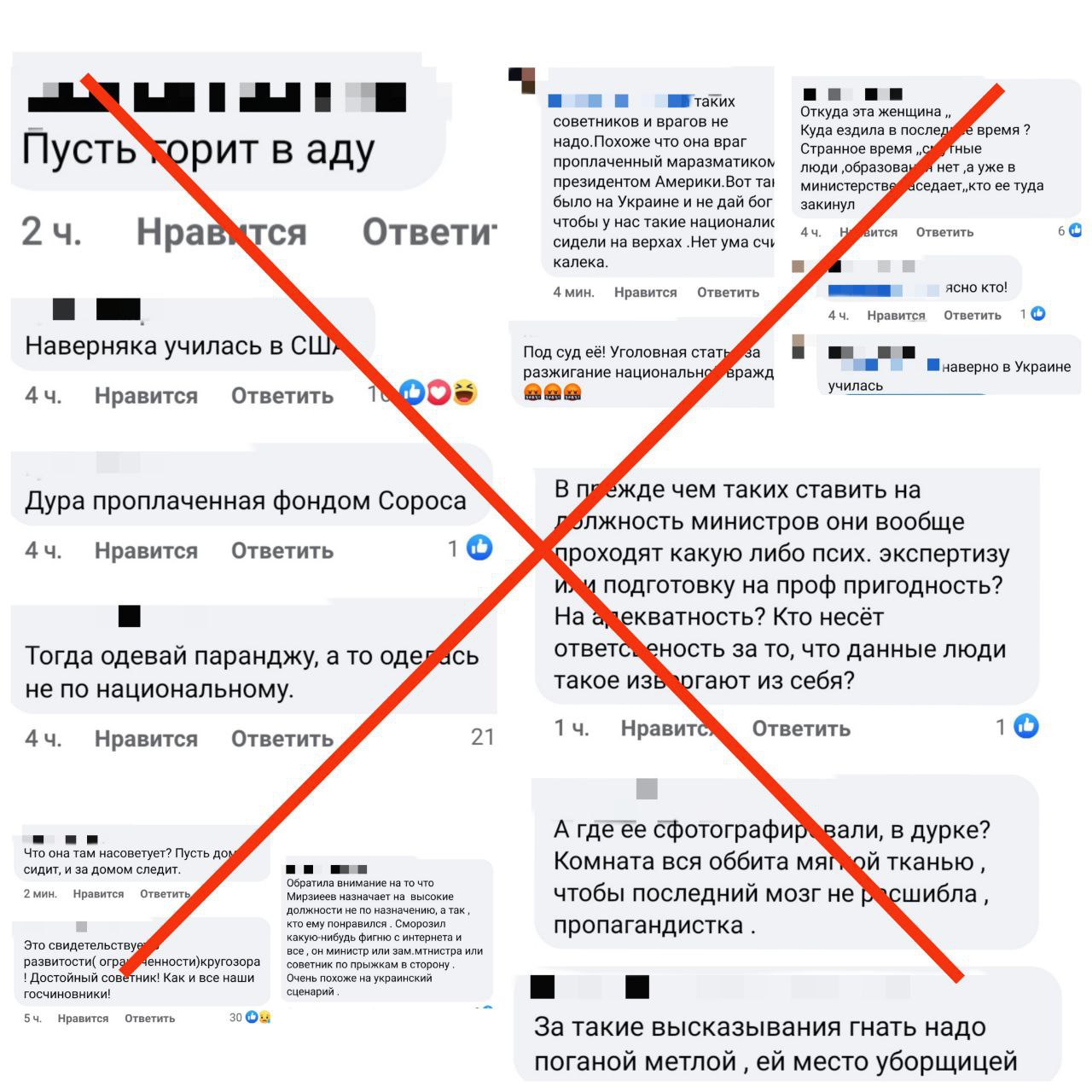This screenshot has width=1092, height=1092.
Task: Click Ответить under 'Тогда одевай паранджу' comment
Action: (x=282, y=739)
